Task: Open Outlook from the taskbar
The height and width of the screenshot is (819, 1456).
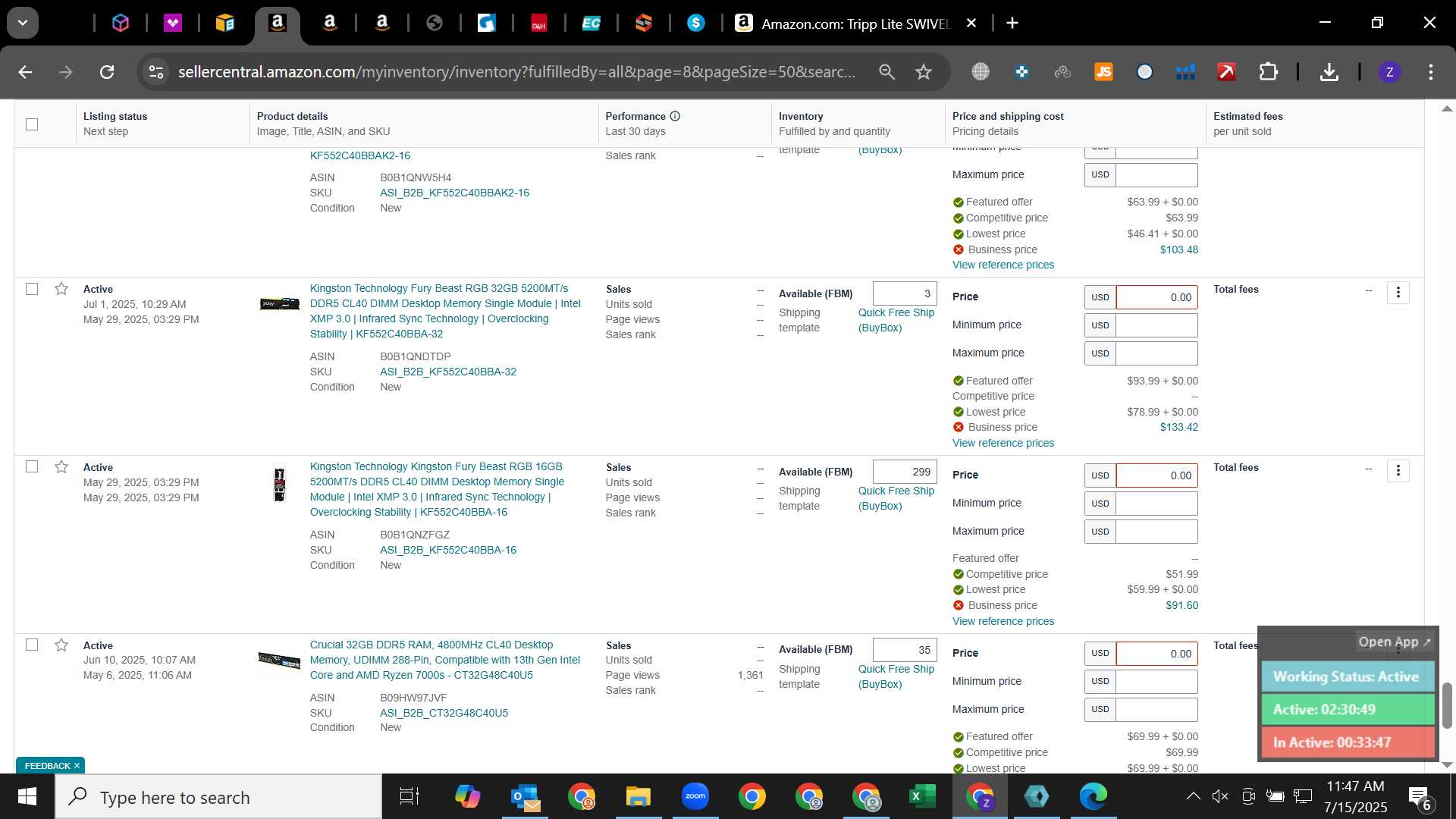Action: [x=525, y=796]
